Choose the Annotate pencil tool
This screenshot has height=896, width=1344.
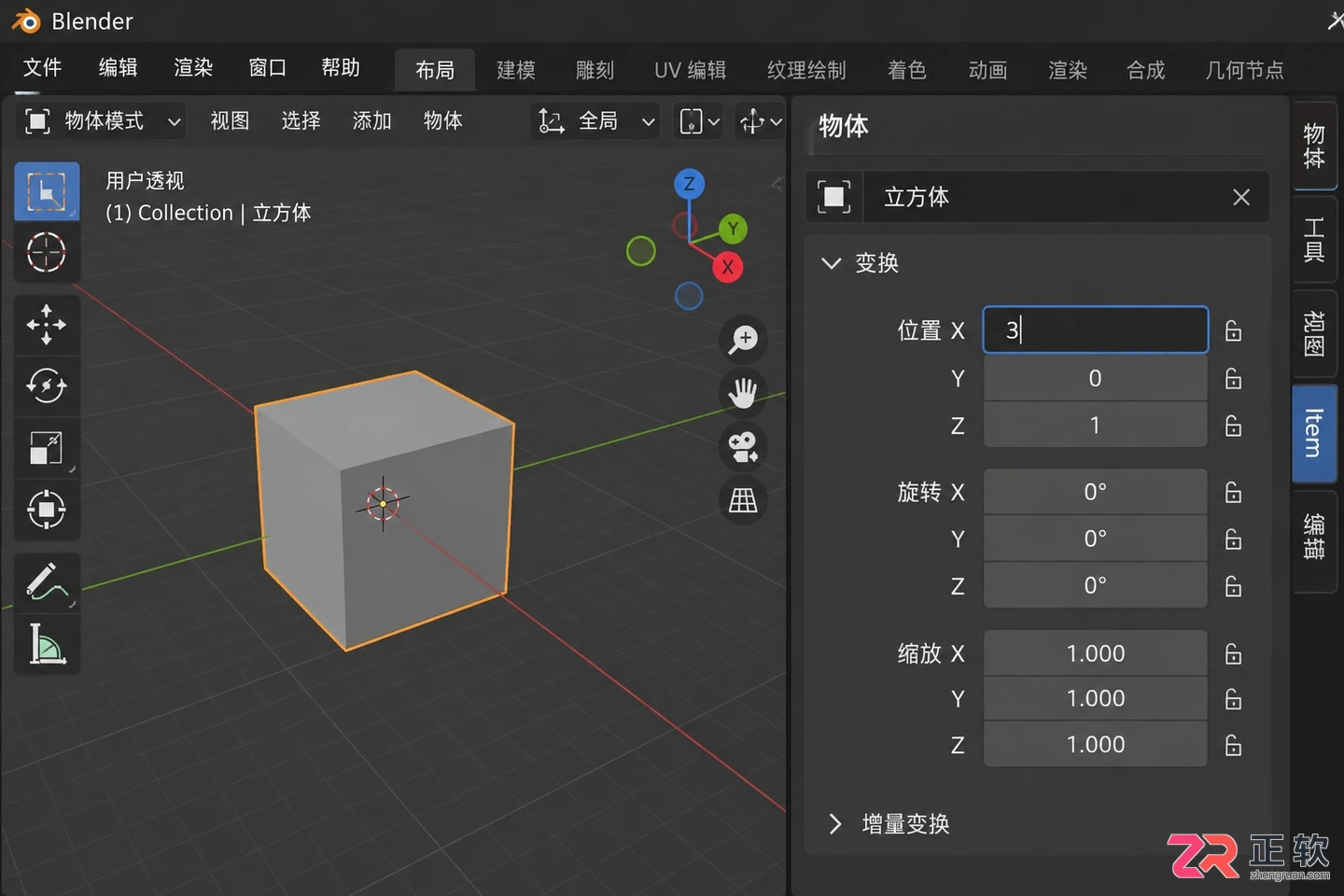pyautogui.click(x=47, y=582)
